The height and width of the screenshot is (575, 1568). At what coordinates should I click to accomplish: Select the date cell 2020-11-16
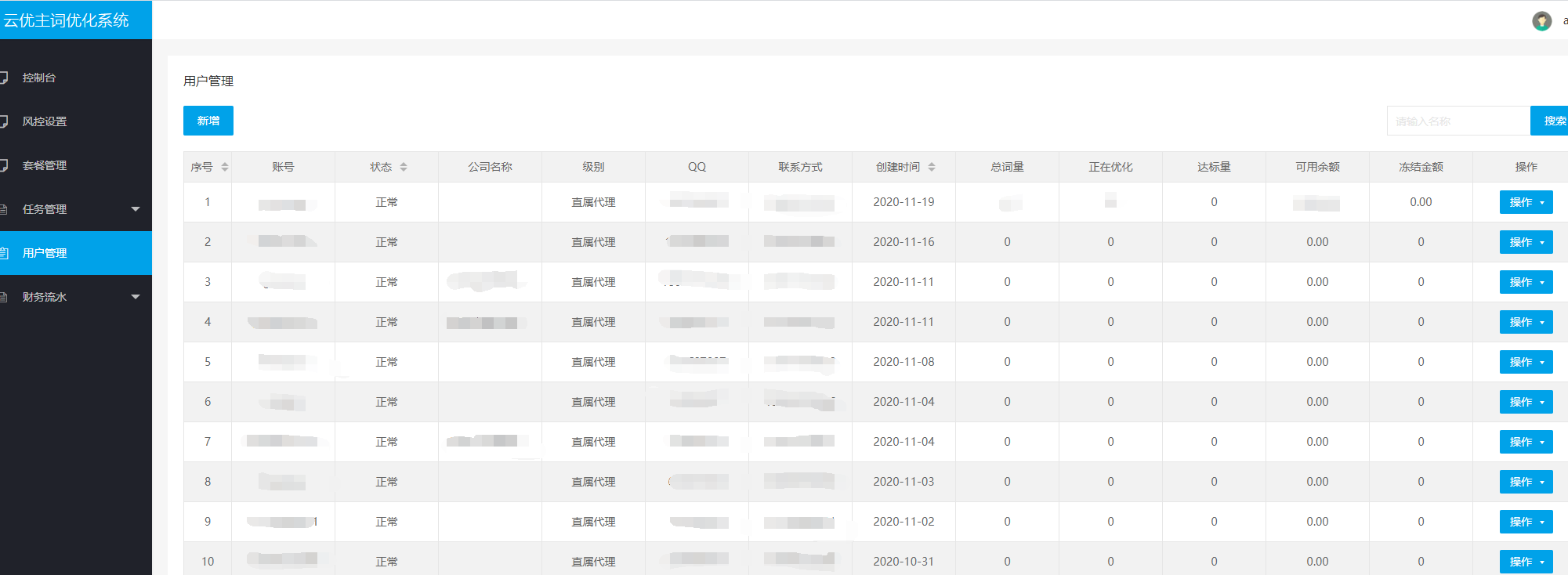click(x=904, y=242)
